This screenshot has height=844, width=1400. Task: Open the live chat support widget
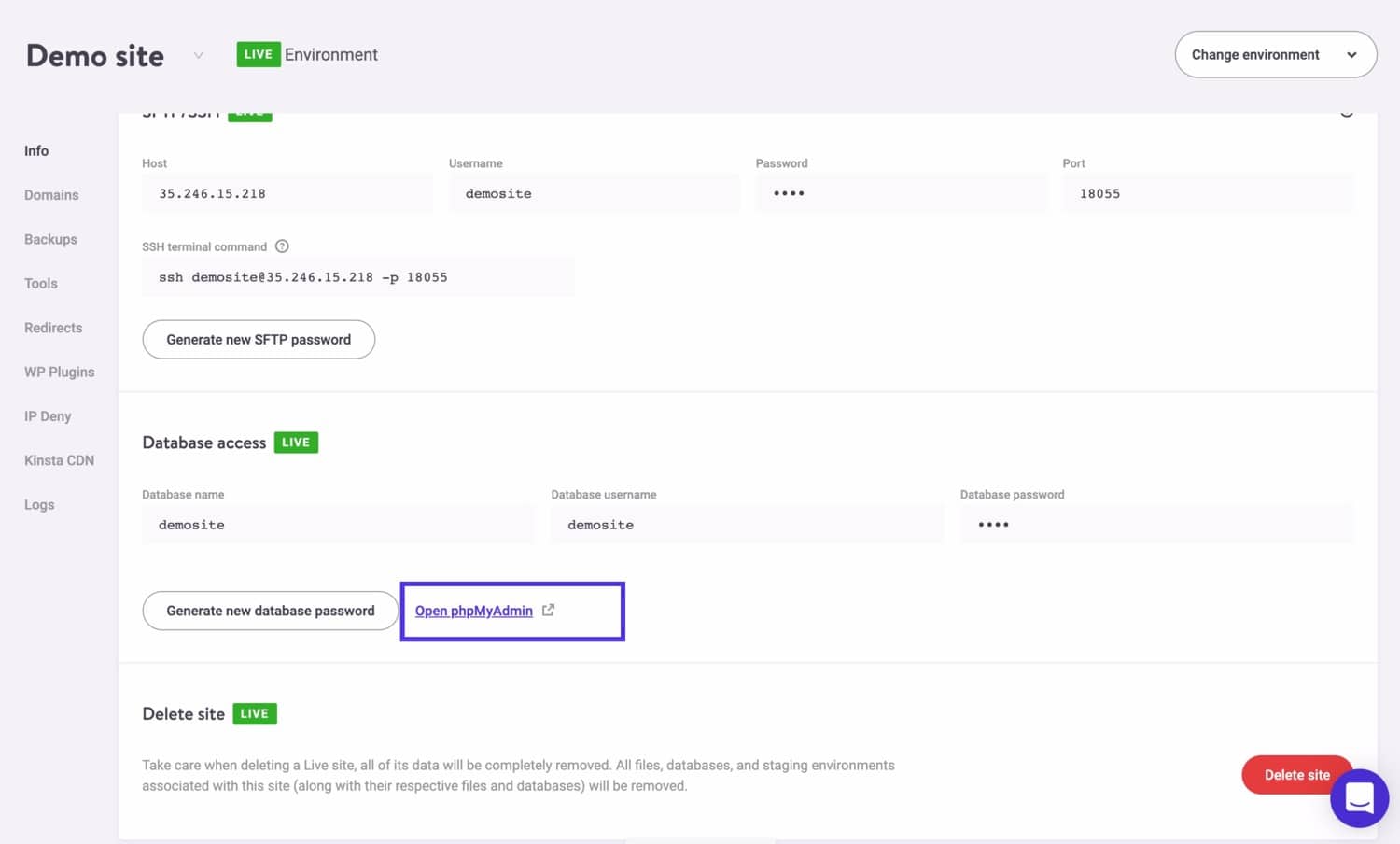[x=1359, y=798]
